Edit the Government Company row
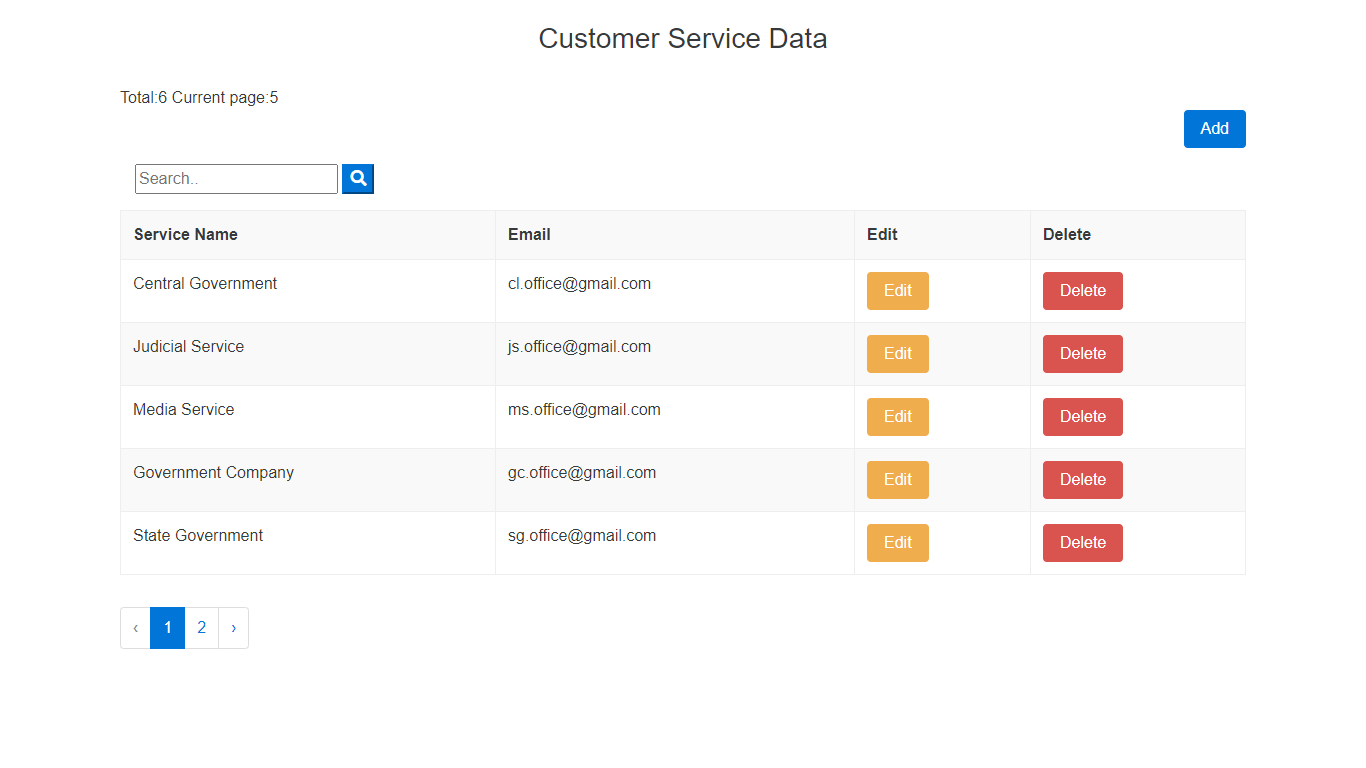 click(x=897, y=480)
